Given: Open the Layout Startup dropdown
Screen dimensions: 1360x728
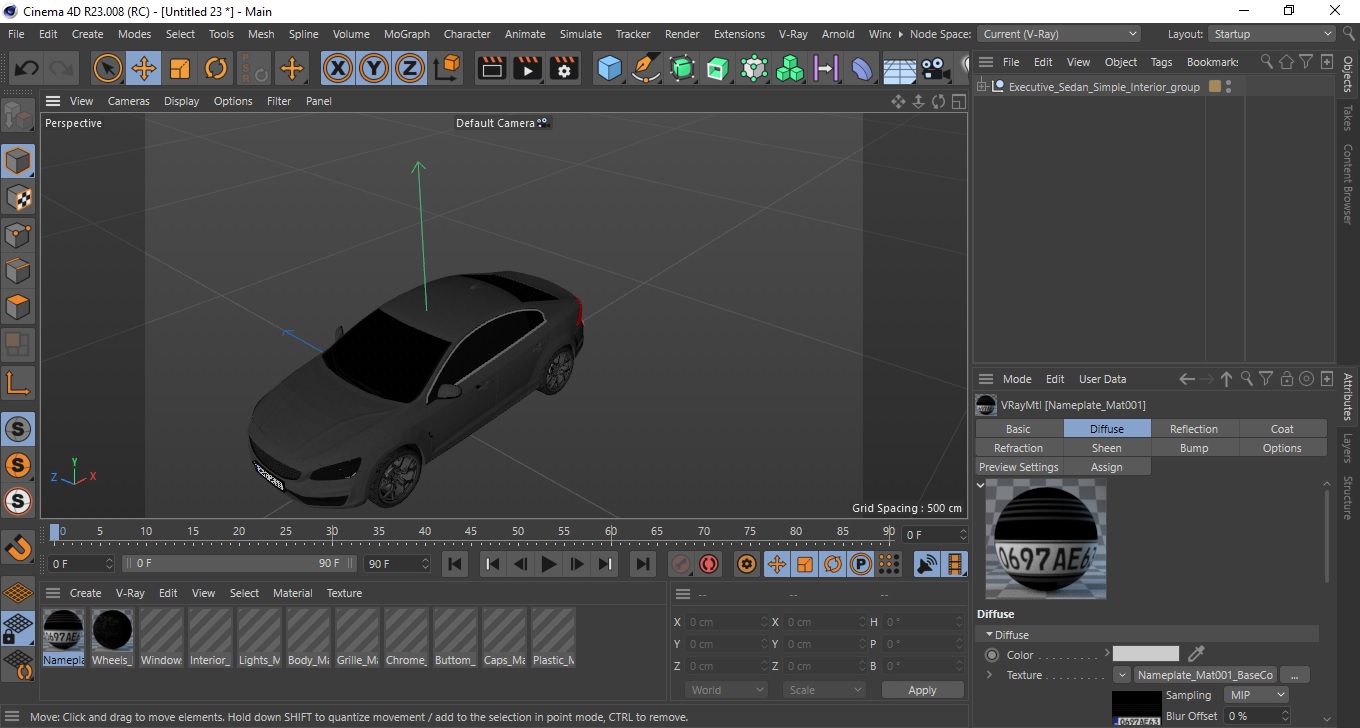Looking at the screenshot, I should pos(1271,34).
